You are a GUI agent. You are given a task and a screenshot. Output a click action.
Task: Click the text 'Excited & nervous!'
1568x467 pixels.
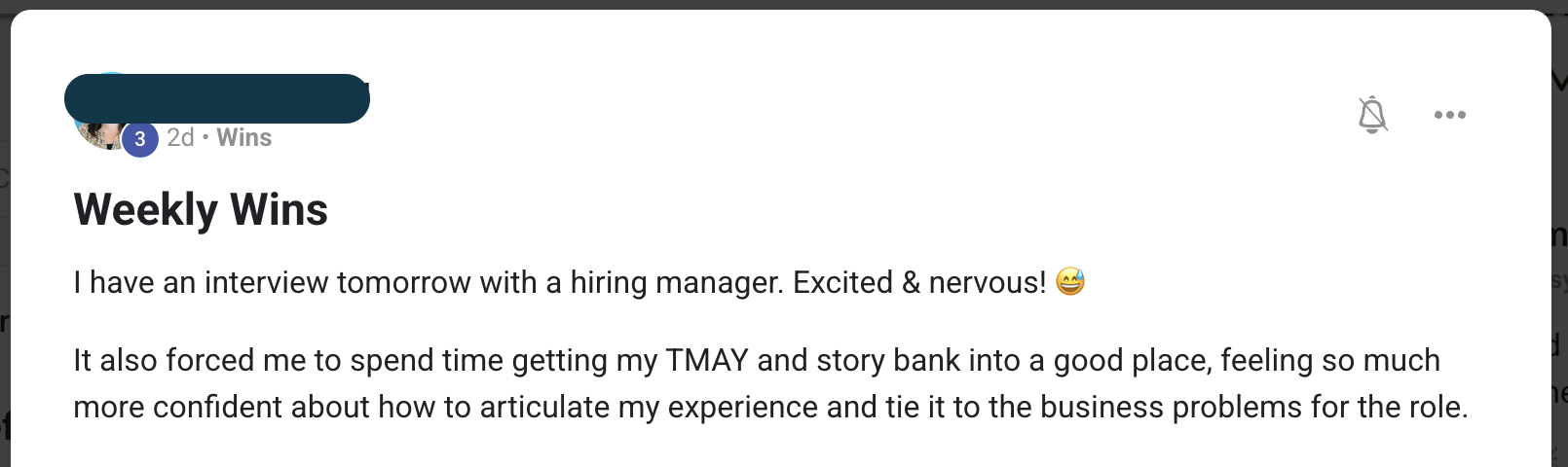918,283
